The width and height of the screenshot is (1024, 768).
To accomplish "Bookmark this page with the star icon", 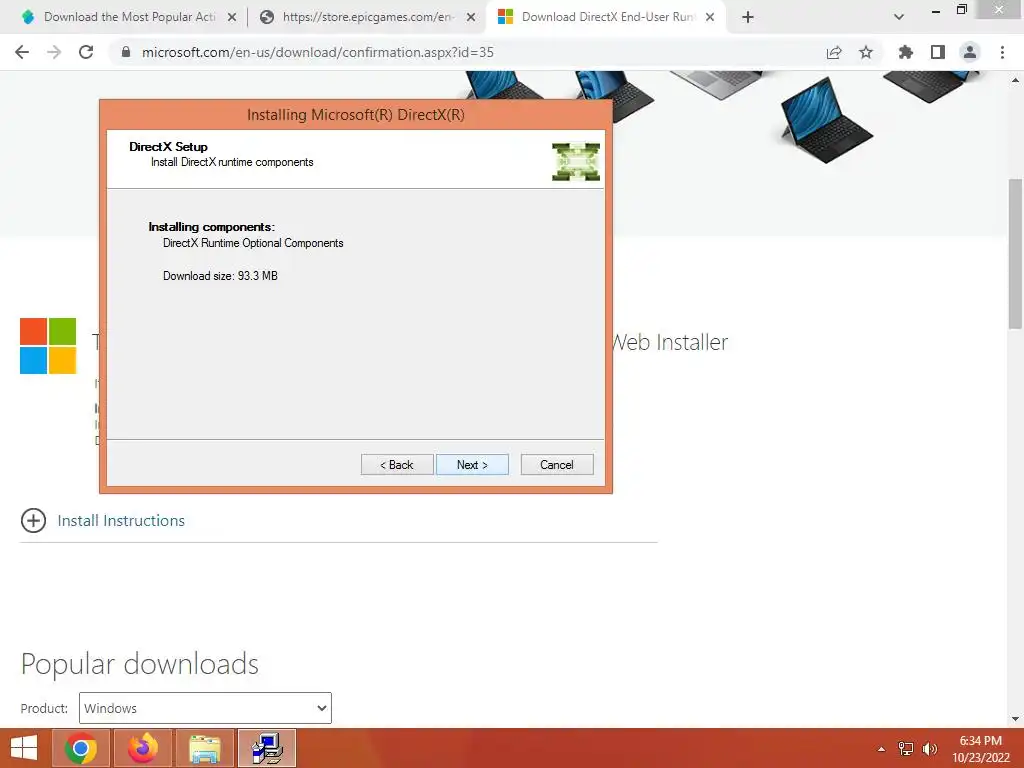I will tap(866, 52).
